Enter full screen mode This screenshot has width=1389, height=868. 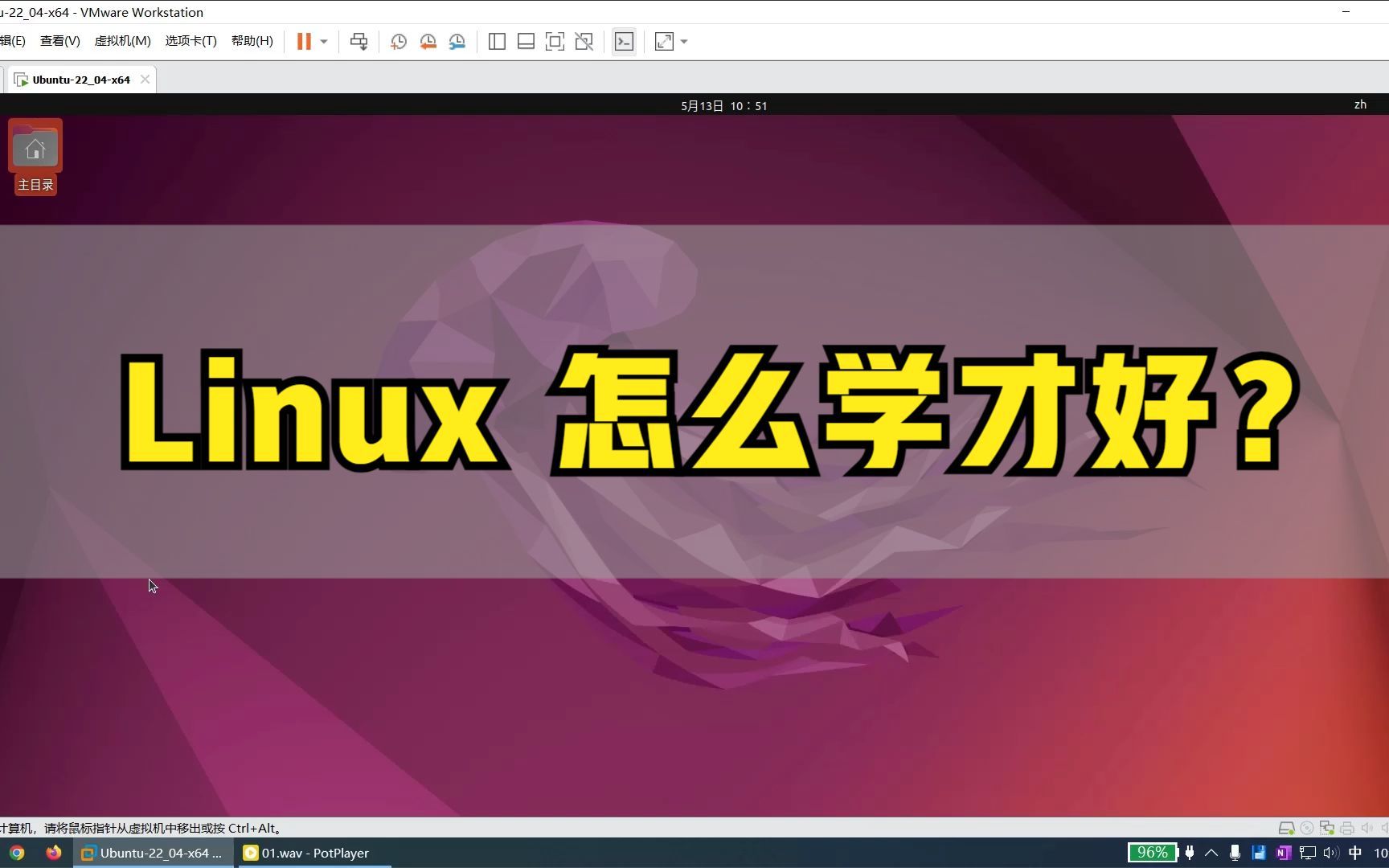[x=555, y=41]
